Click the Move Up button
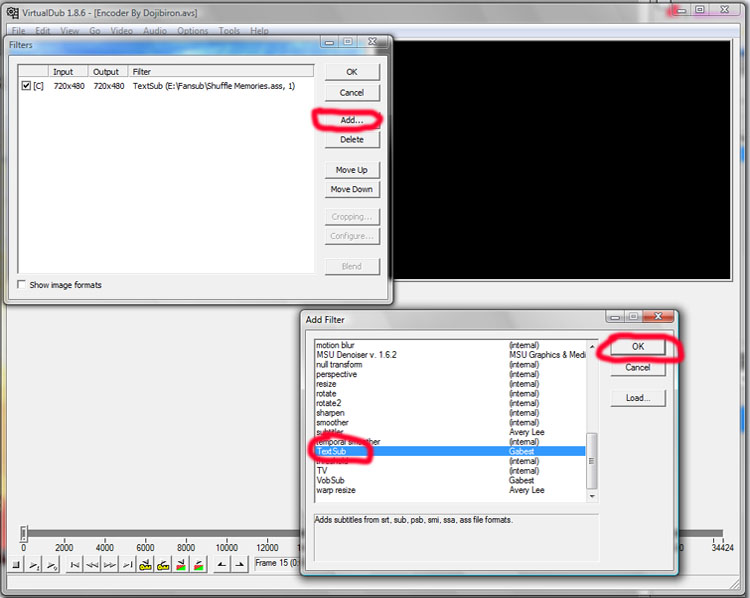 (x=352, y=170)
